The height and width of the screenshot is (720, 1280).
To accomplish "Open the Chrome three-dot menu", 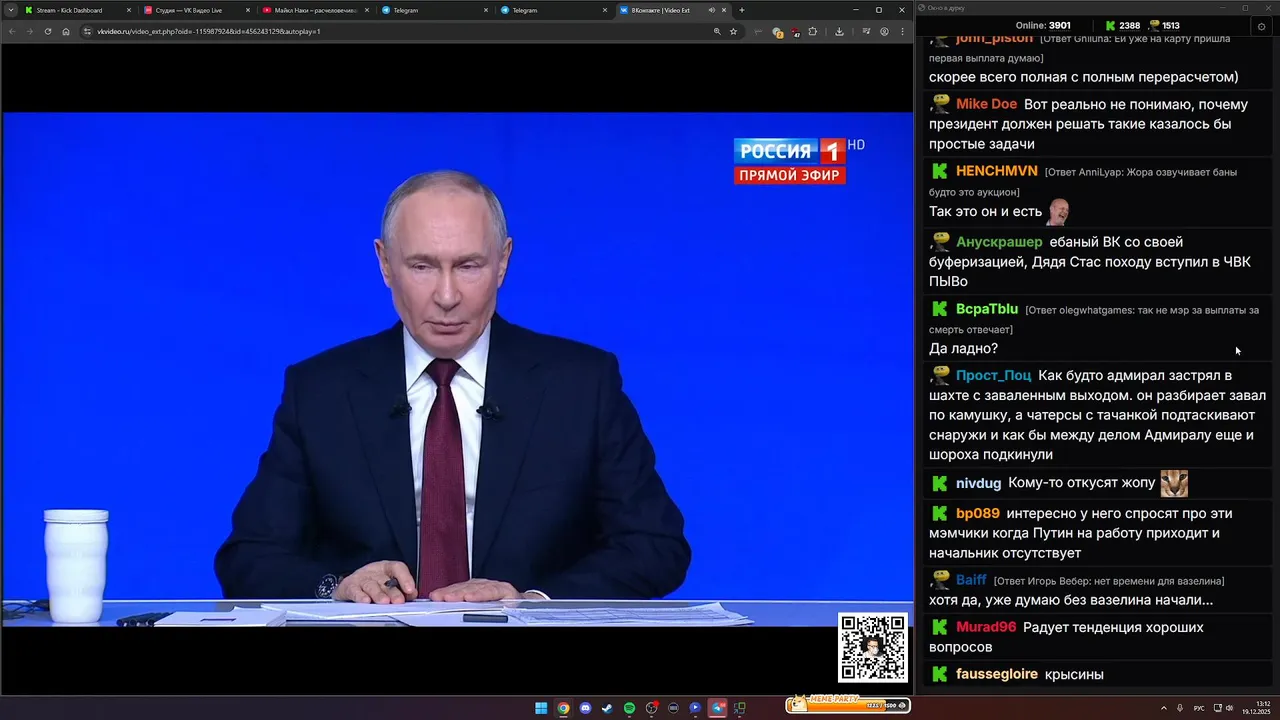I will (902, 31).
